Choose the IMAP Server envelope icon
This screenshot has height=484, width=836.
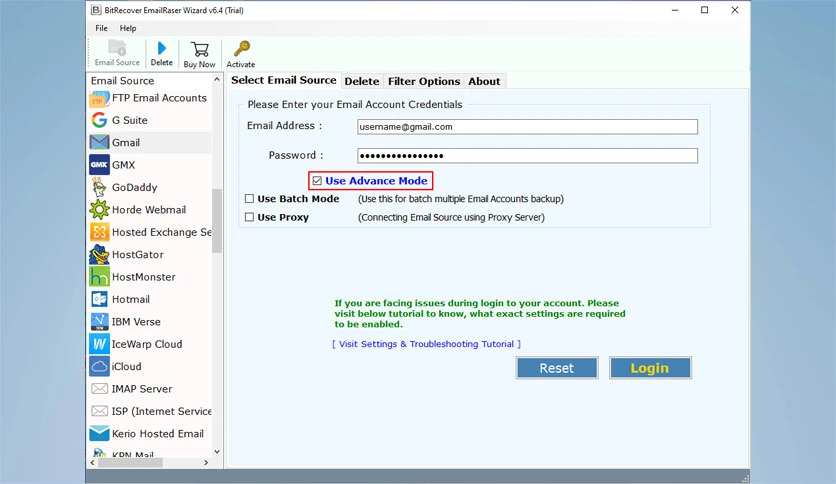pos(99,389)
